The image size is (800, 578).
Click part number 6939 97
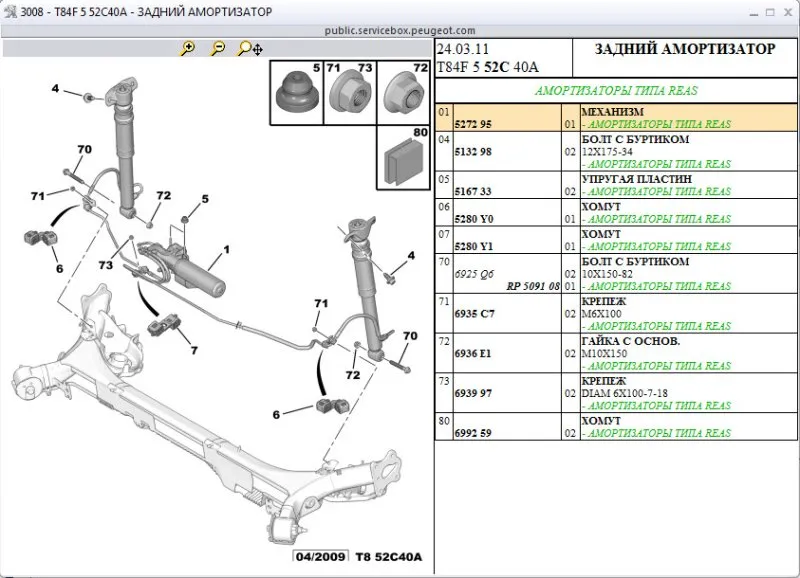tap(473, 393)
